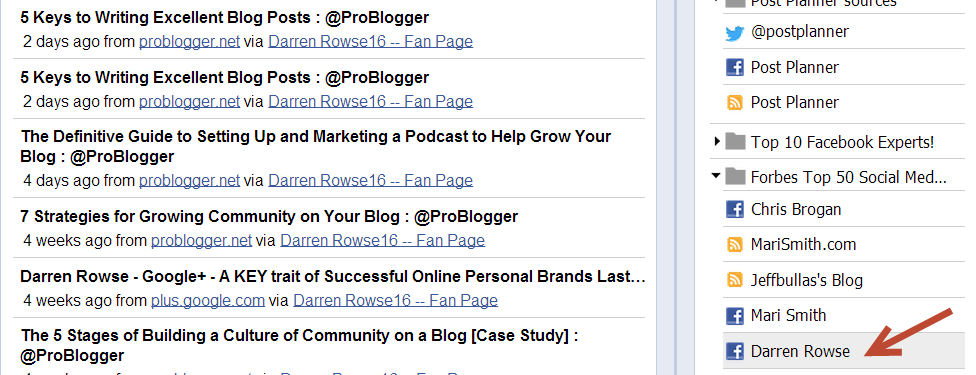Select the Top 10 Facebook Experts! folder

(831, 142)
